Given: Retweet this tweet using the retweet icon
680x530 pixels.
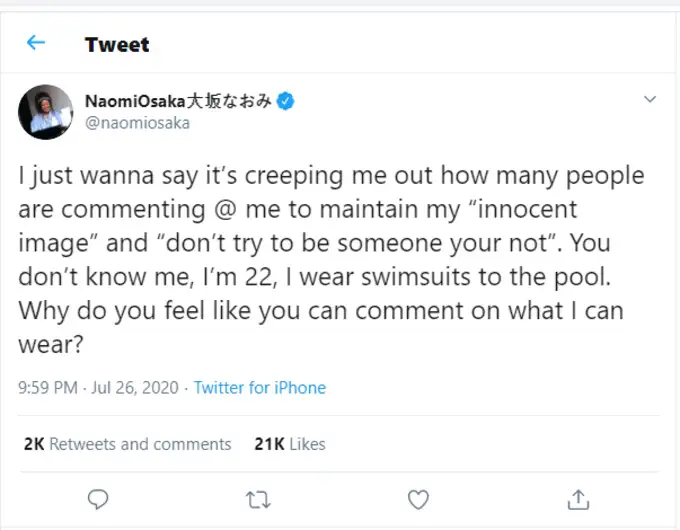Looking at the screenshot, I should 258,498.
